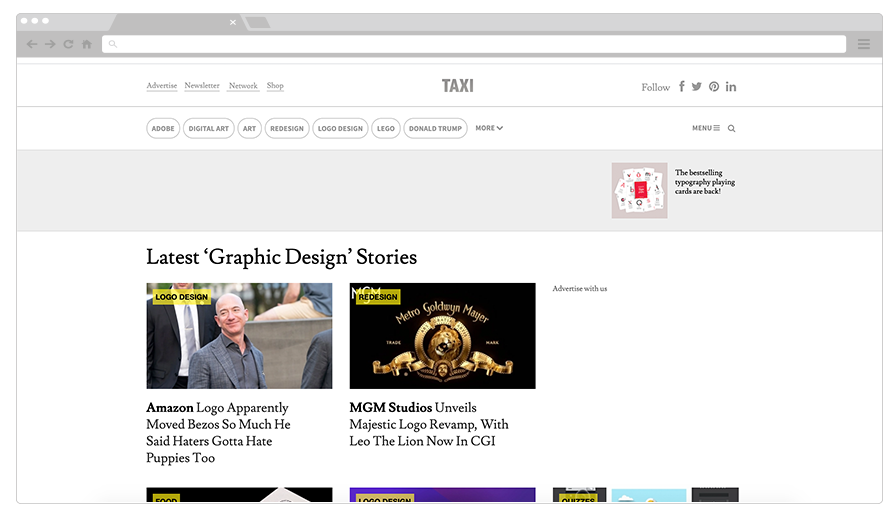
Task: Open the Shop link
Action: (275, 86)
